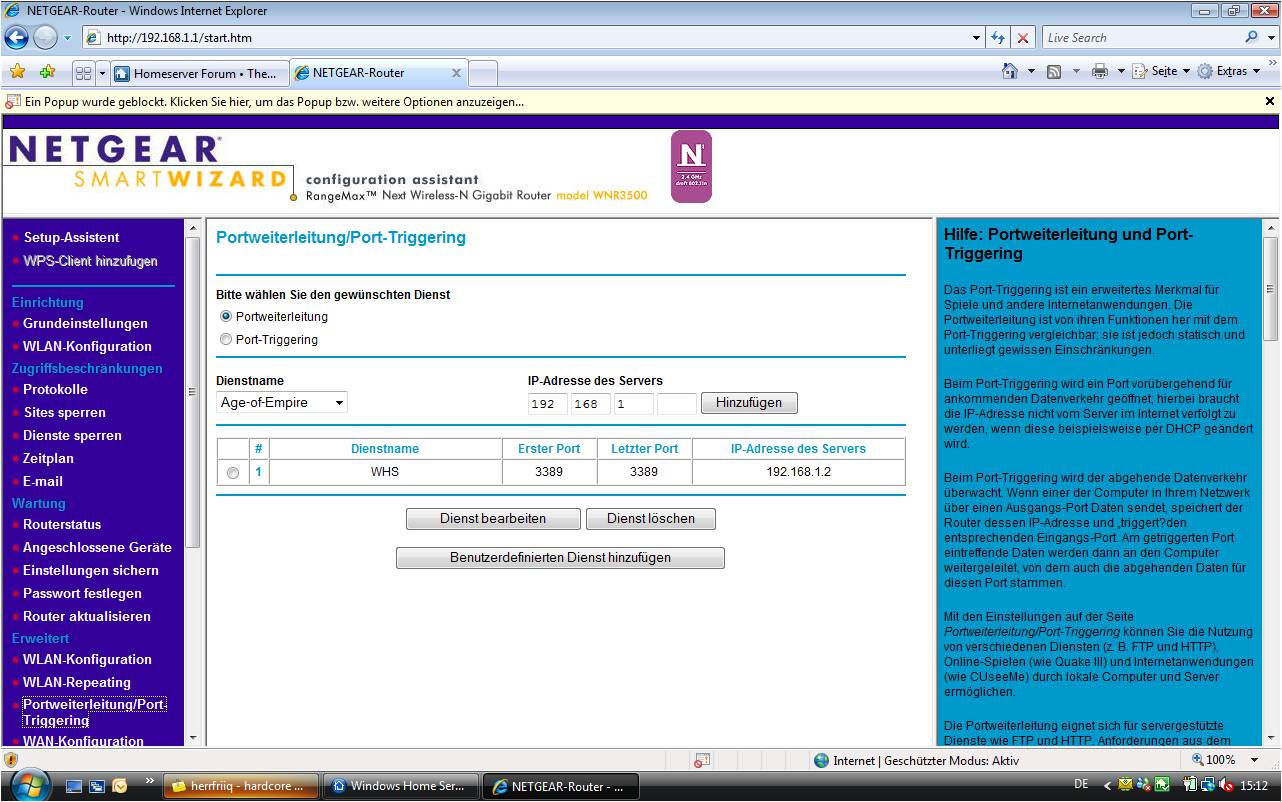Image resolution: width=1282 pixels, height=802 pixels.
Task: Select the WHS service row radio button
Action: 233,473
